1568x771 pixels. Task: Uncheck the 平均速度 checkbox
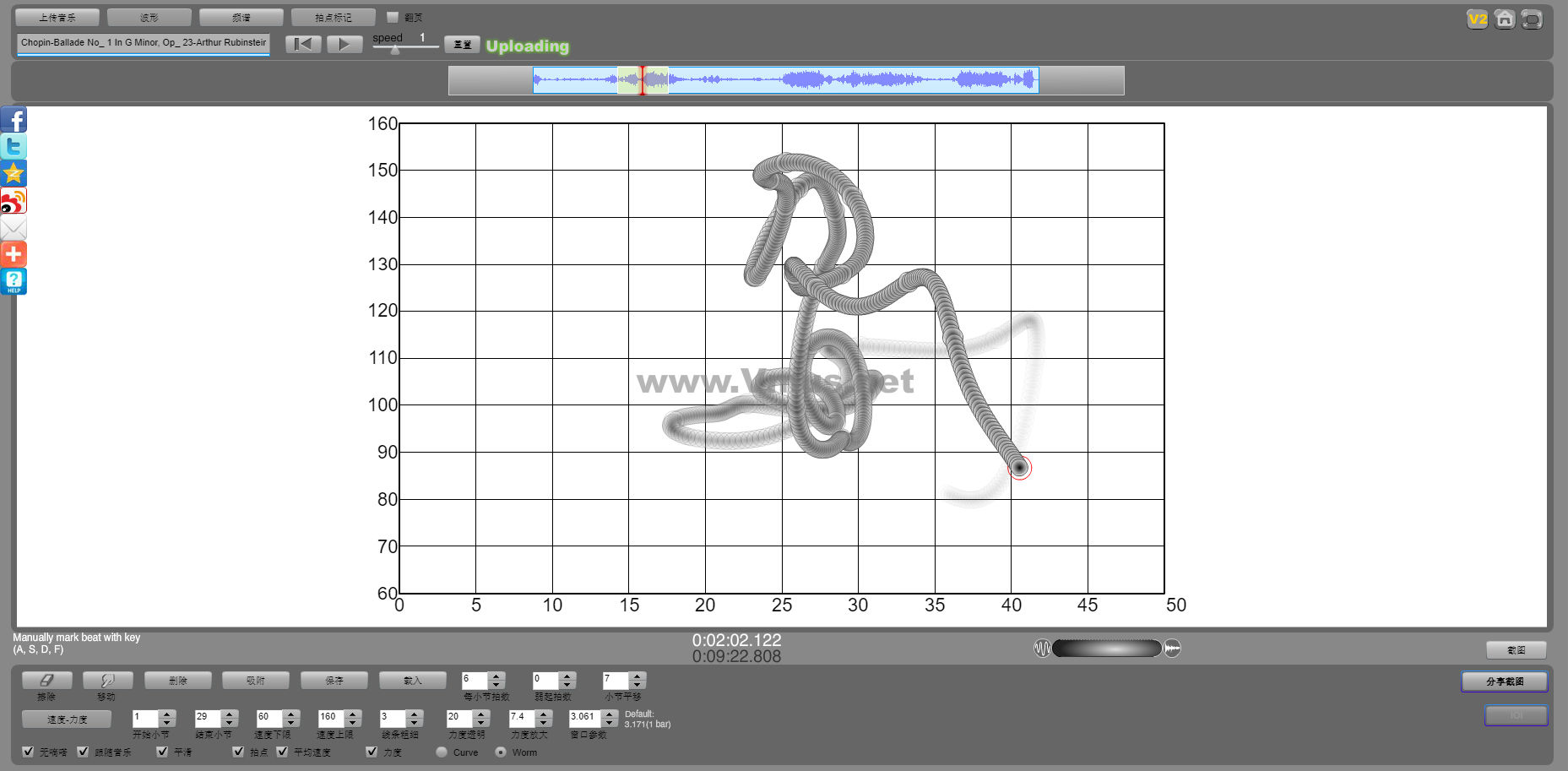[x=283, y=752]
